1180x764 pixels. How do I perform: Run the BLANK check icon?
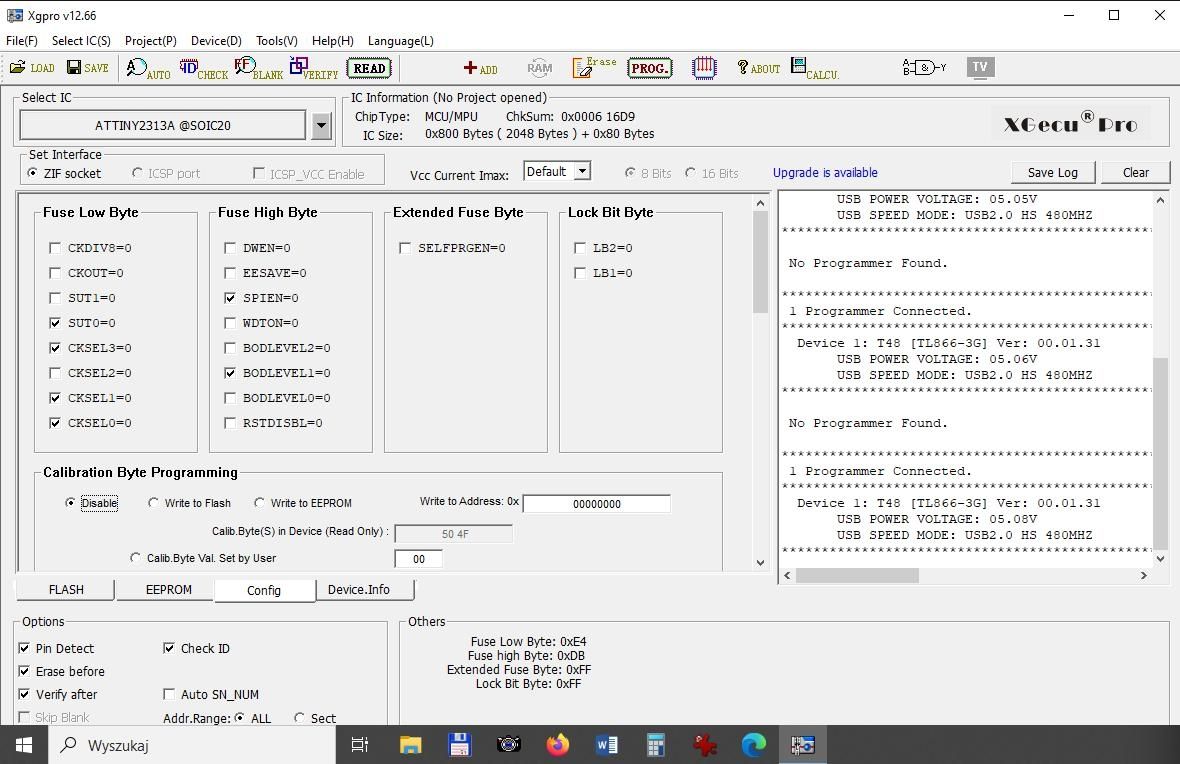coord(258,68)
